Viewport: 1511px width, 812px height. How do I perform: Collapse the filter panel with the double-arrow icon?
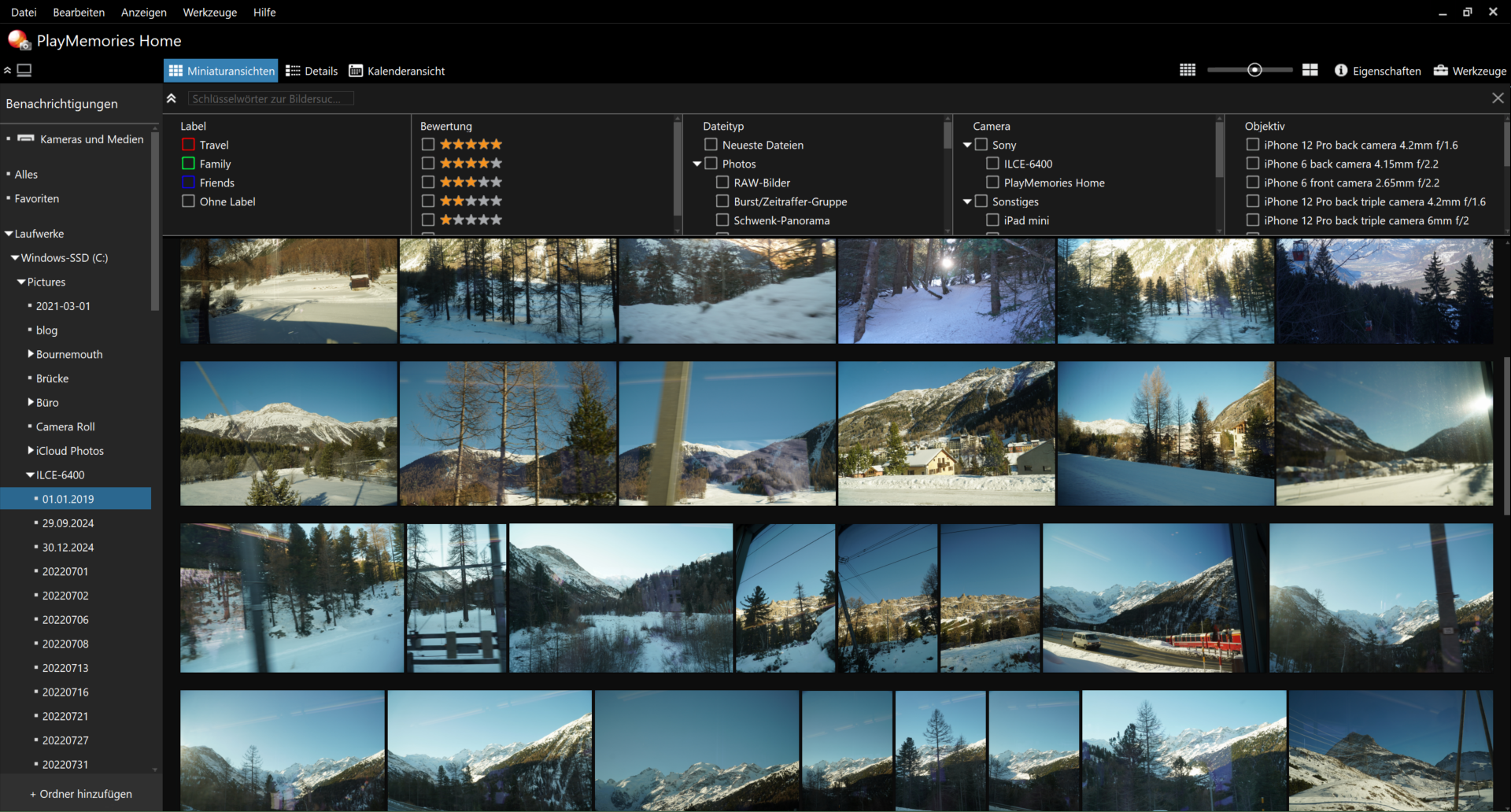click(x=171, y=98)
